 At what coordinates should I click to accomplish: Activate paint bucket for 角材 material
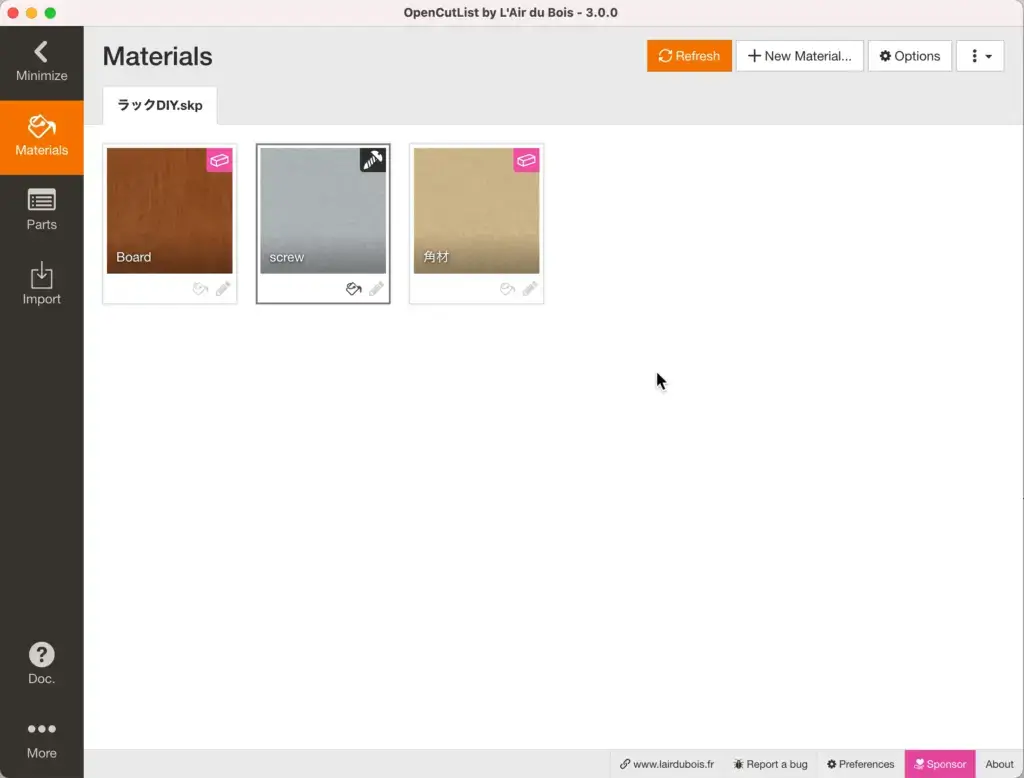(x=507, y=289)
